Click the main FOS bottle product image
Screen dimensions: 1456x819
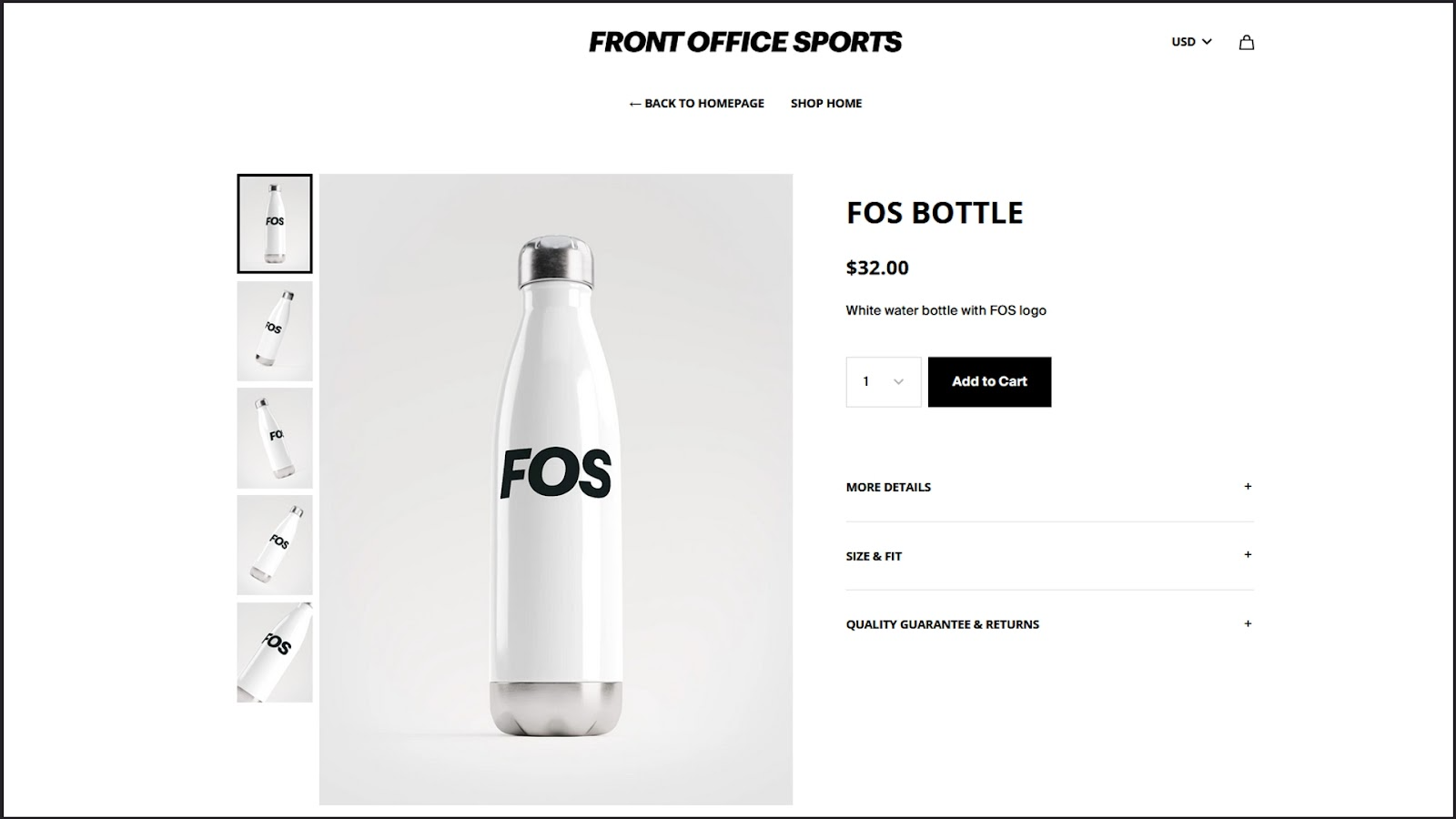click(555, 489)
